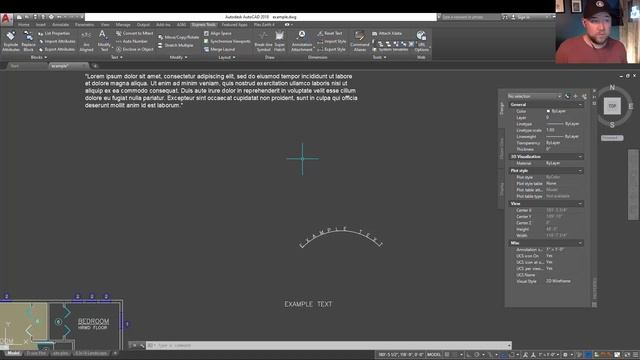Open status bar customization menu
This screenshot has height=360, width=640.
pos(636,355)
